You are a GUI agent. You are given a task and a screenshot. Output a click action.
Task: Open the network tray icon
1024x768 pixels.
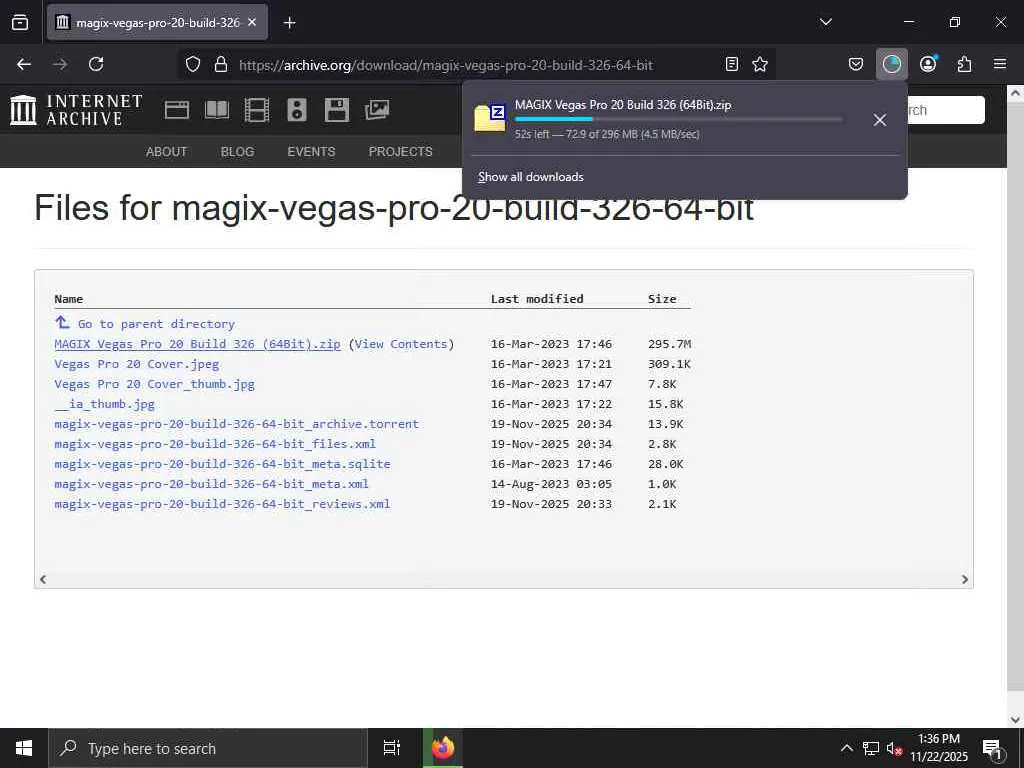pyautogui.click(x=871, y=748)
